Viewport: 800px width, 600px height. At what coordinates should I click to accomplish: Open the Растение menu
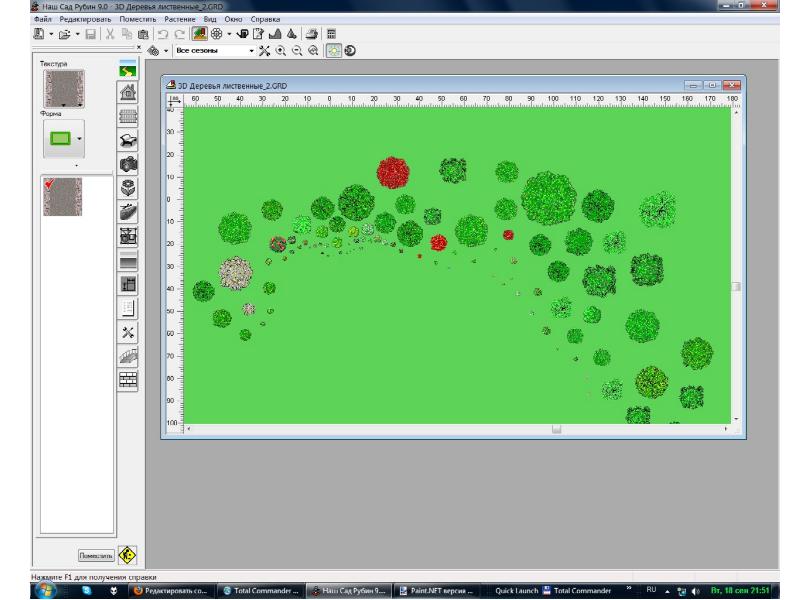(x=180, y=19)
